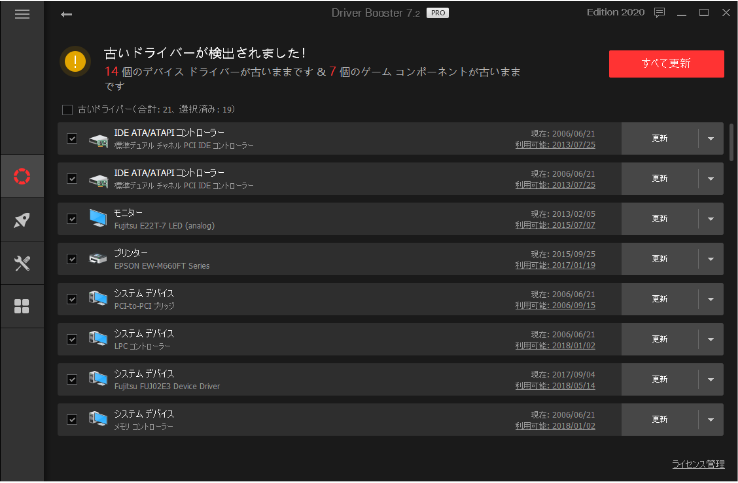This screenshot has height=483, width=738.
Task: Expand dropdown arrow for first IDE controller
Action: (711, 138)
